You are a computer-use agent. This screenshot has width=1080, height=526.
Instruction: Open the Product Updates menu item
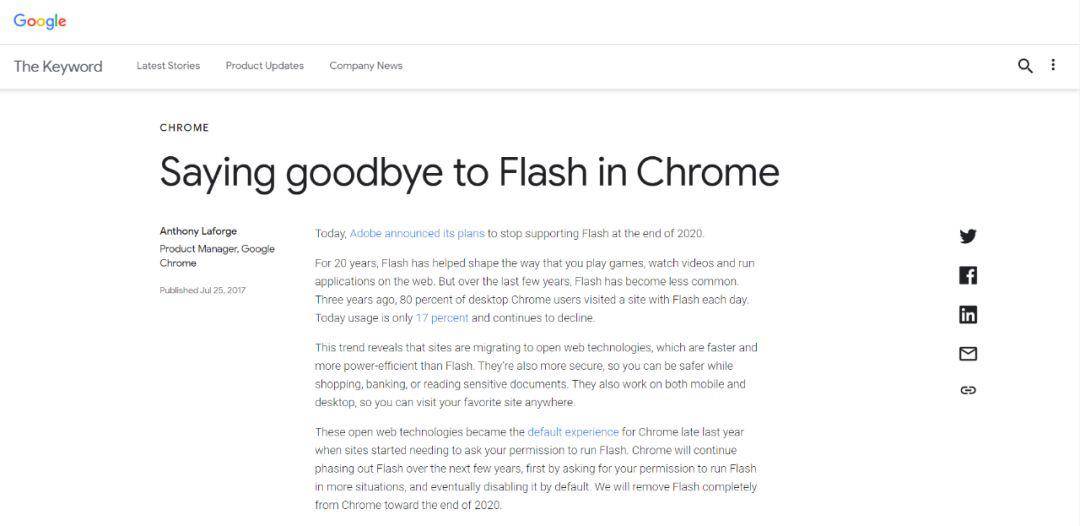pyautogui.click(x=265, y=66)
